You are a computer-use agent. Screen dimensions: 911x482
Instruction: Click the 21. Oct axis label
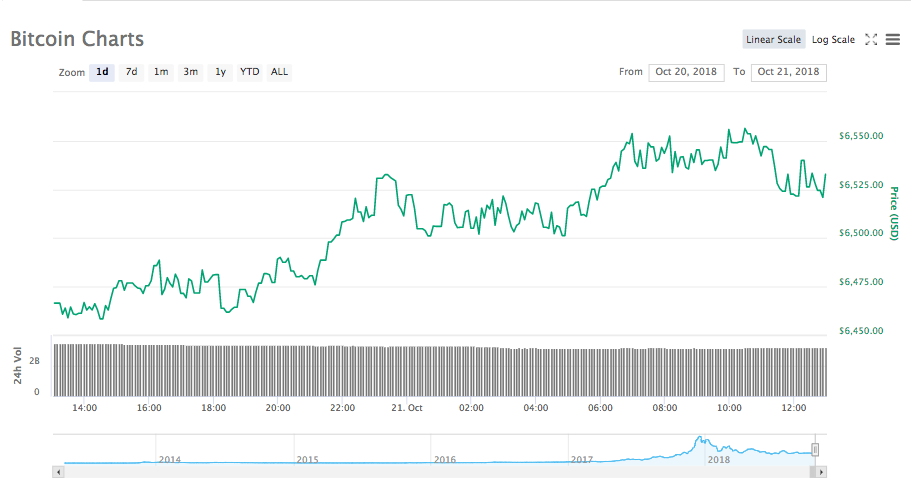[407, 408]
